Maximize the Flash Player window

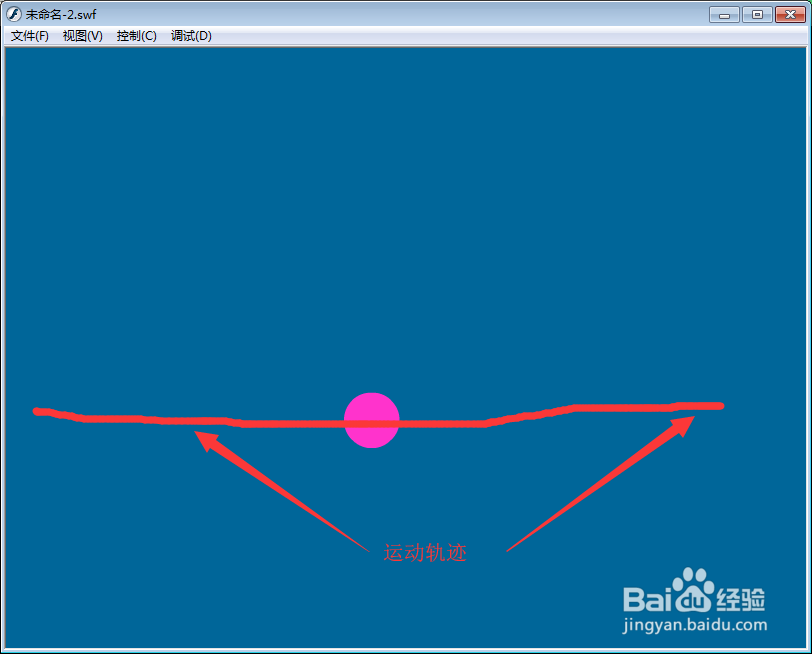click(757, 14)
